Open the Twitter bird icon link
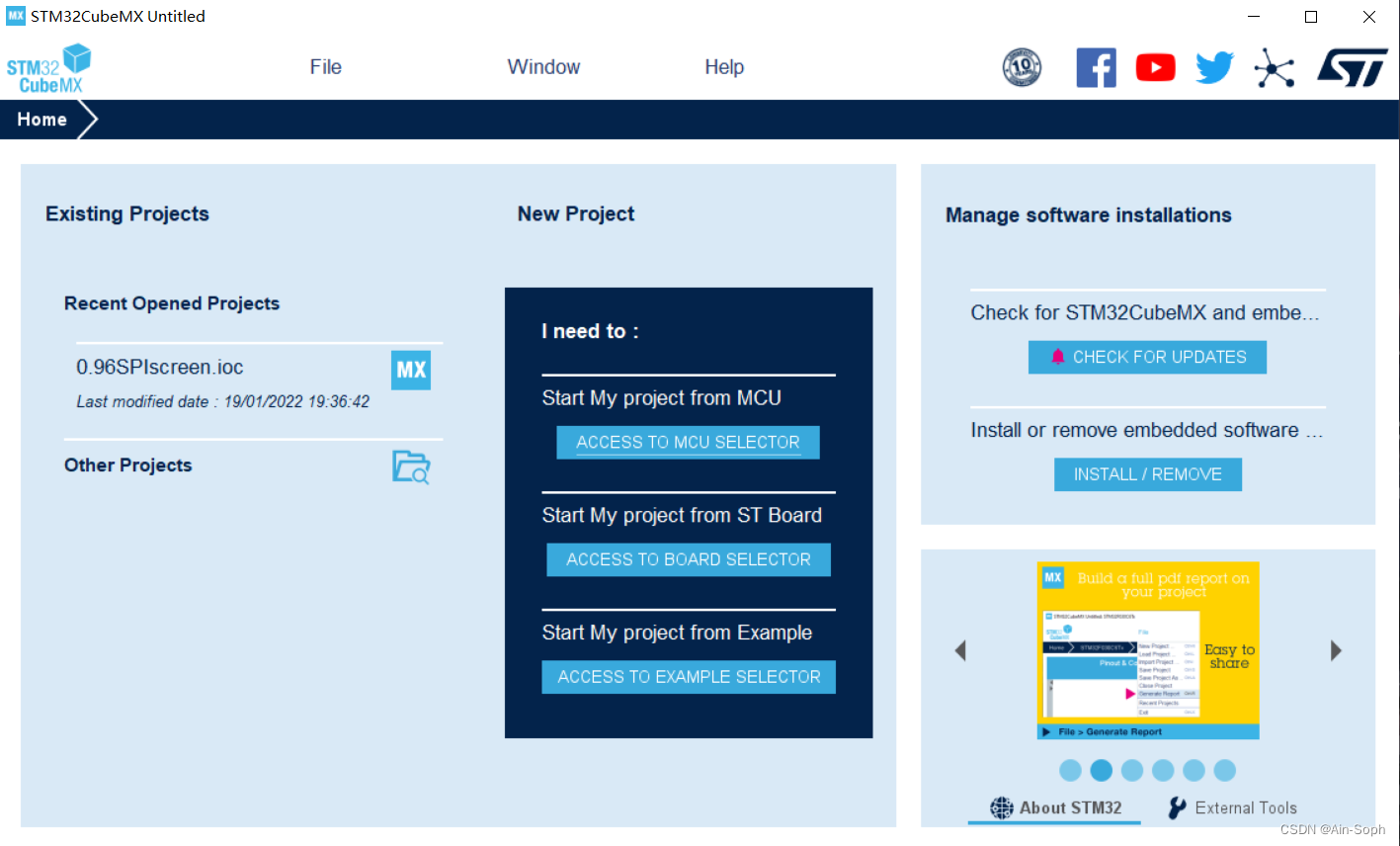The image size is (1400, 846). tap(1214, 67)
